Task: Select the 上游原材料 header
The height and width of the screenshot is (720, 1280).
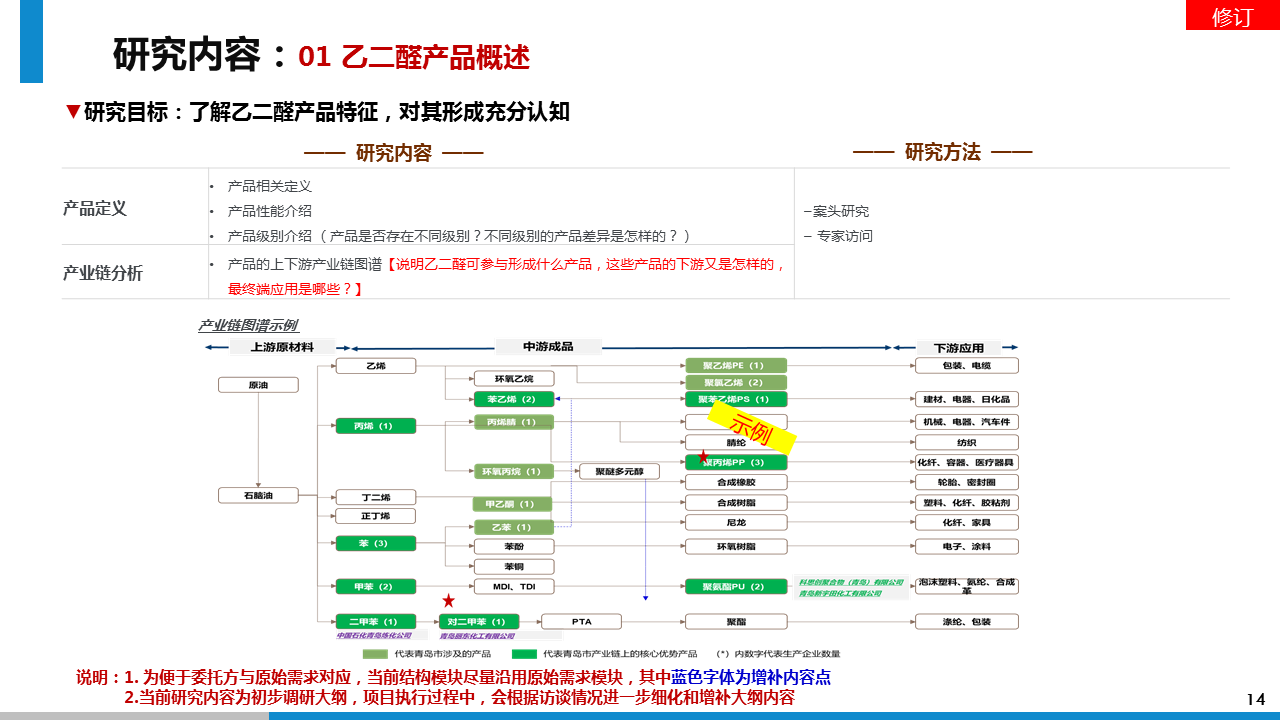Action: (282, 347)
